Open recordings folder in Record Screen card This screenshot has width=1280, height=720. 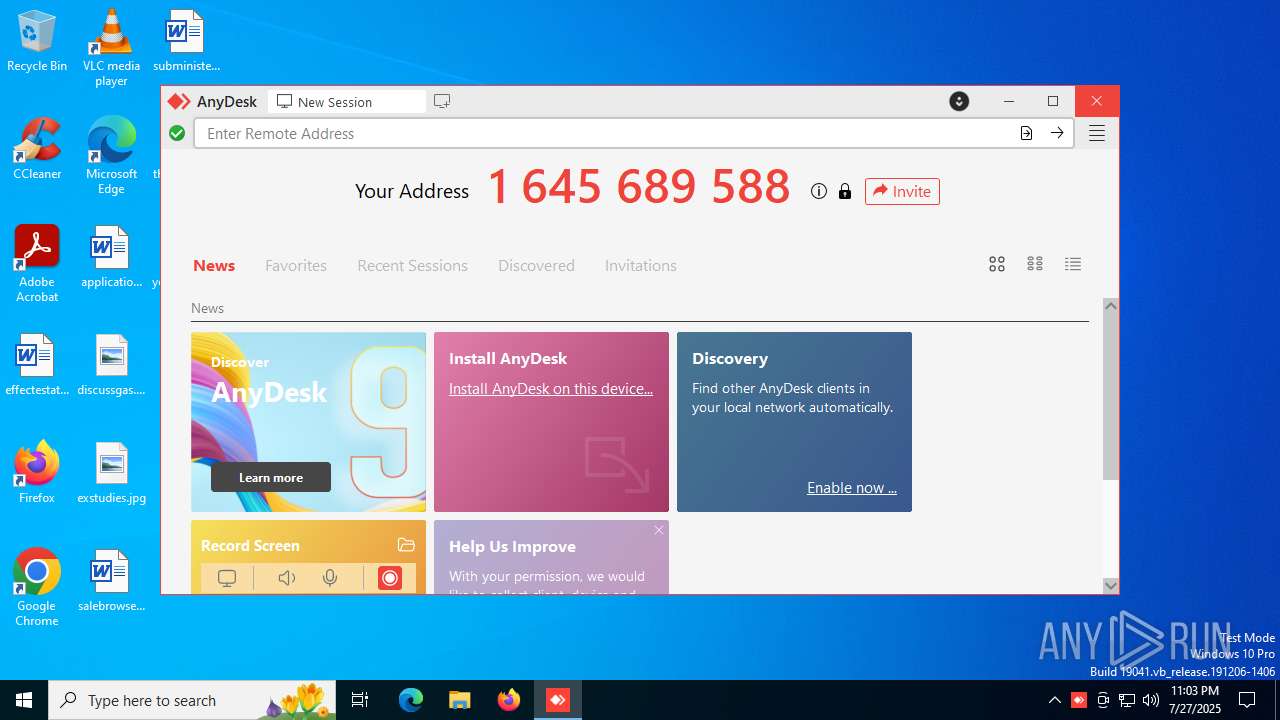(406, 545)
